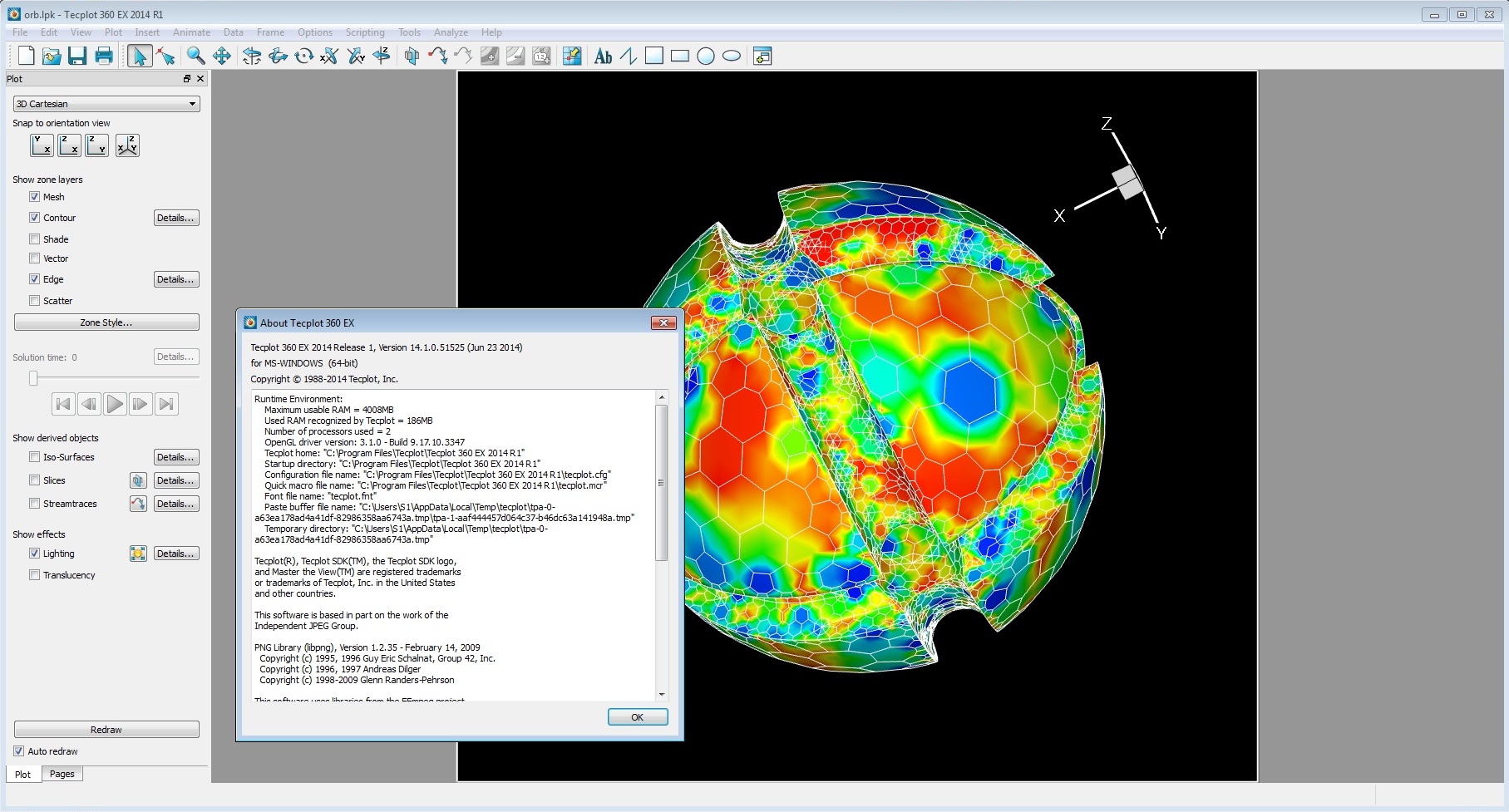1509x812 pixels.
Task: Toggle the Contour zone layer
Action: tap(34, 218)
